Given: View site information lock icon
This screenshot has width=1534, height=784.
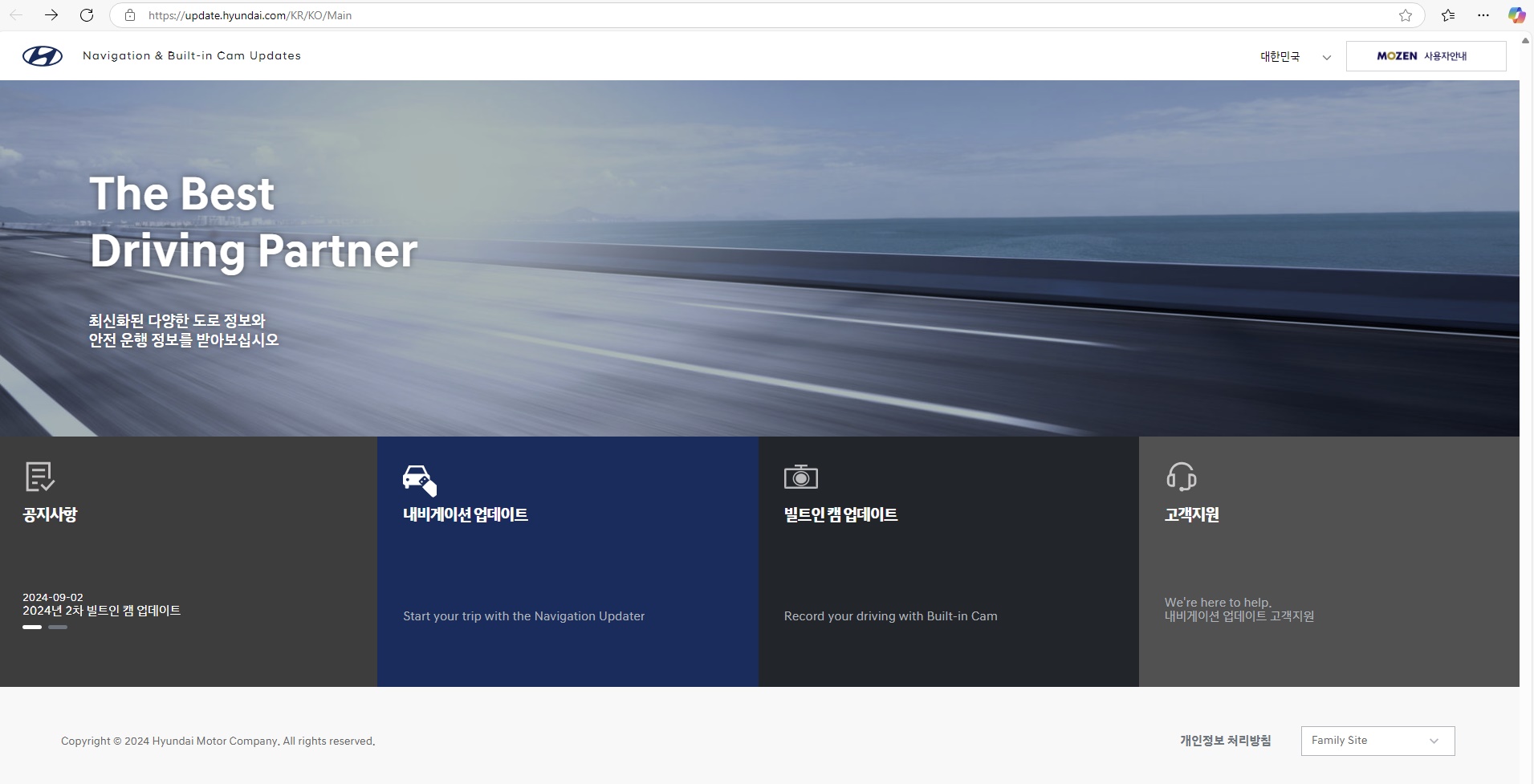Looking at the screenshot, I should click(130, 15).
